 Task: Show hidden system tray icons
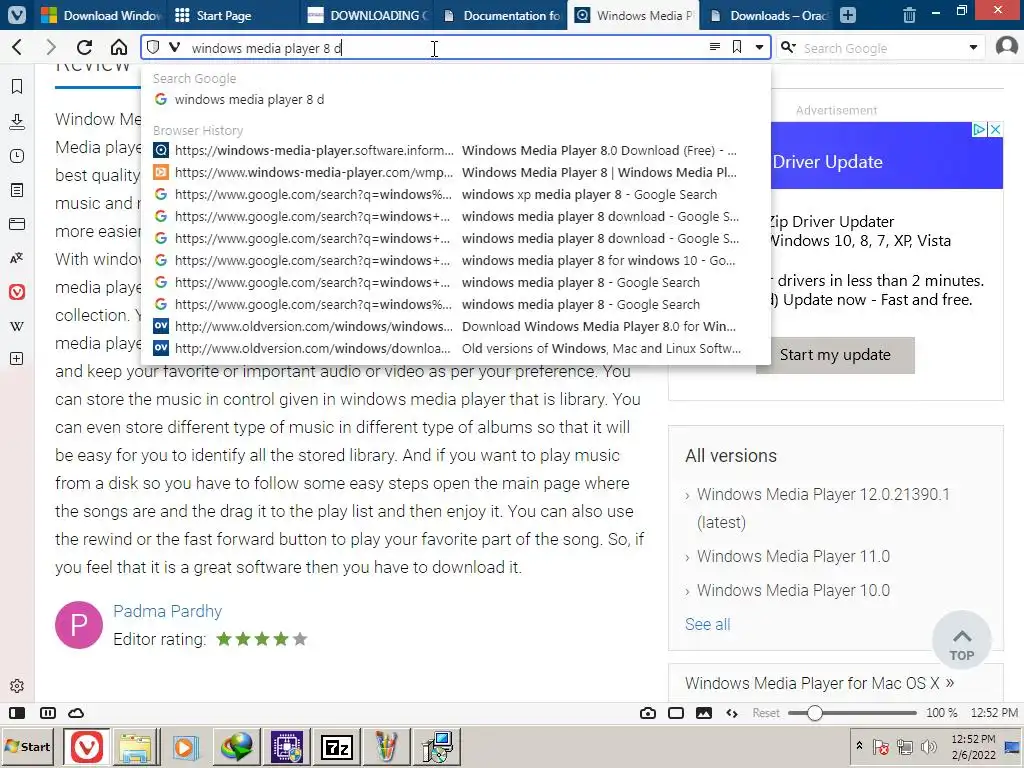pyautogui.click(x=859, y=745)
